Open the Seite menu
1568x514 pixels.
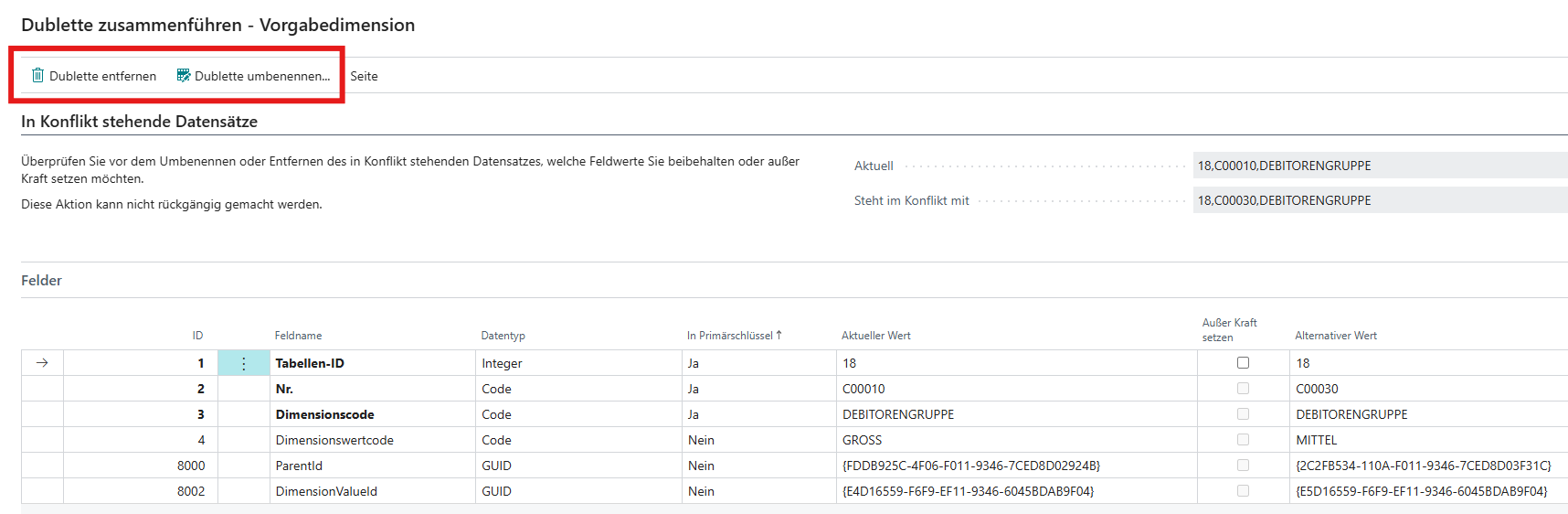364,76
